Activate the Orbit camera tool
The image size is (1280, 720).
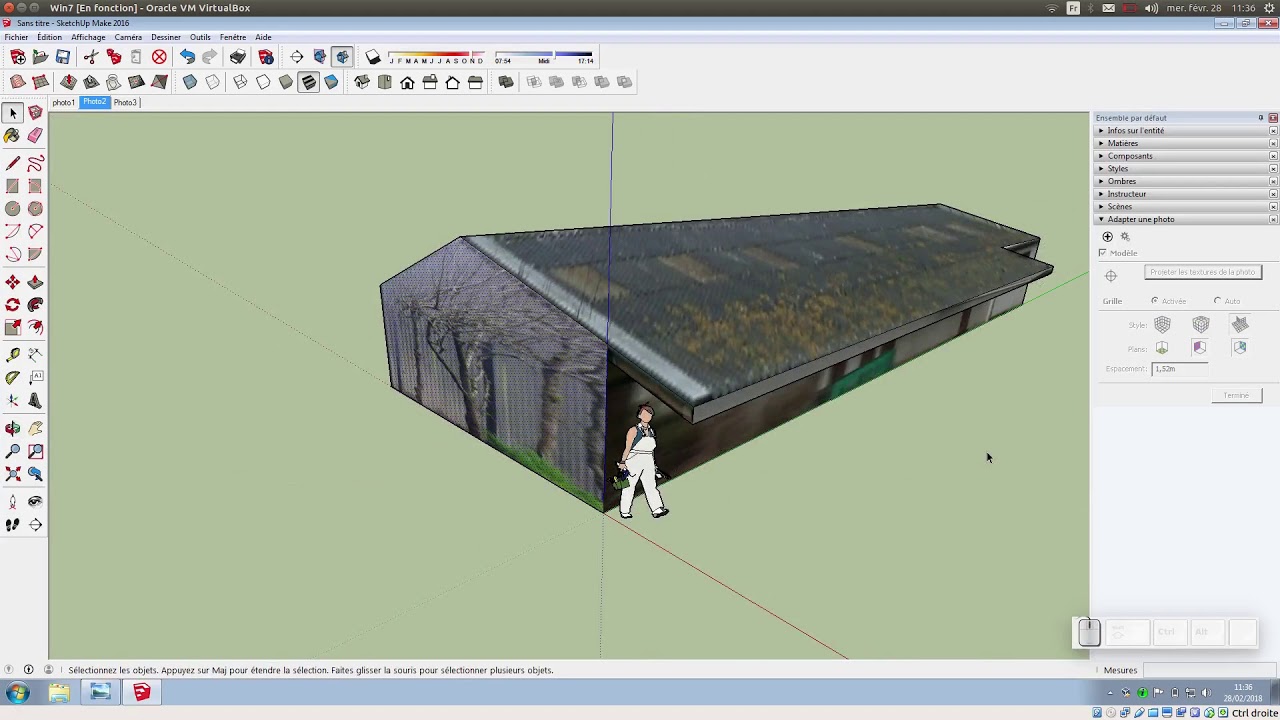tap(12, 428)
